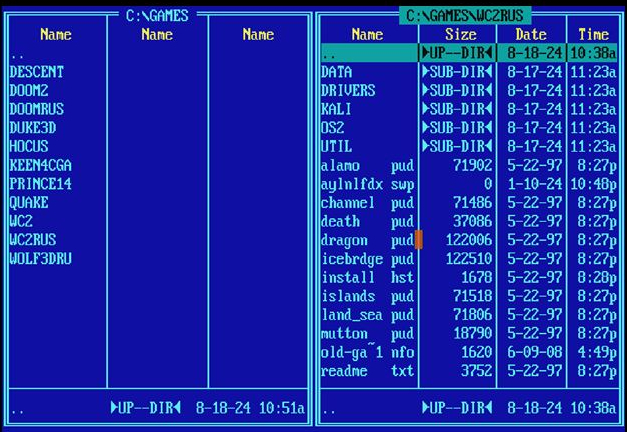Select highlighted UP--DIR row in right panel
This screenshot has height=432, width=627.
(469, 53)
